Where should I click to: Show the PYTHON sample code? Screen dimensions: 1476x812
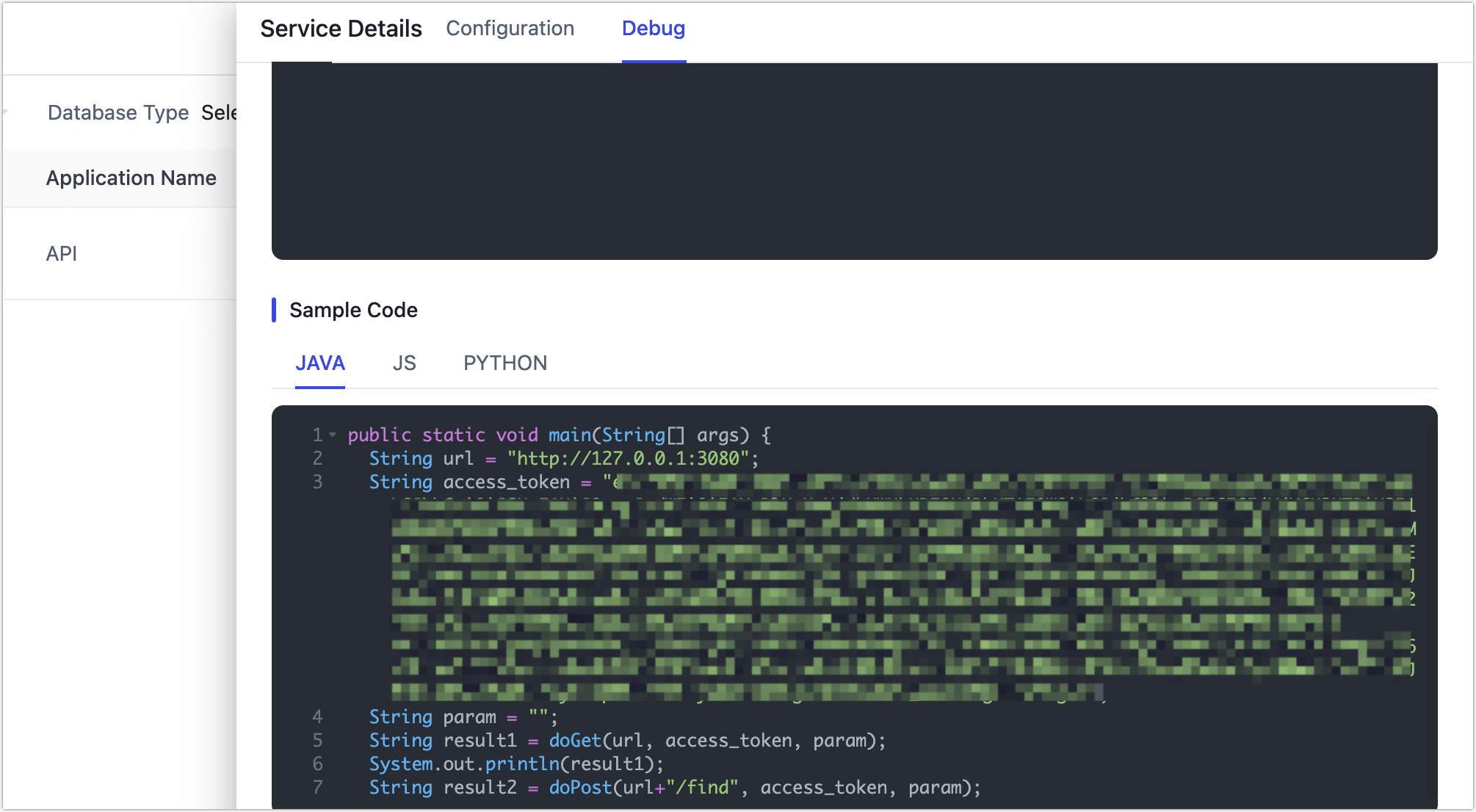coord(504,363)
